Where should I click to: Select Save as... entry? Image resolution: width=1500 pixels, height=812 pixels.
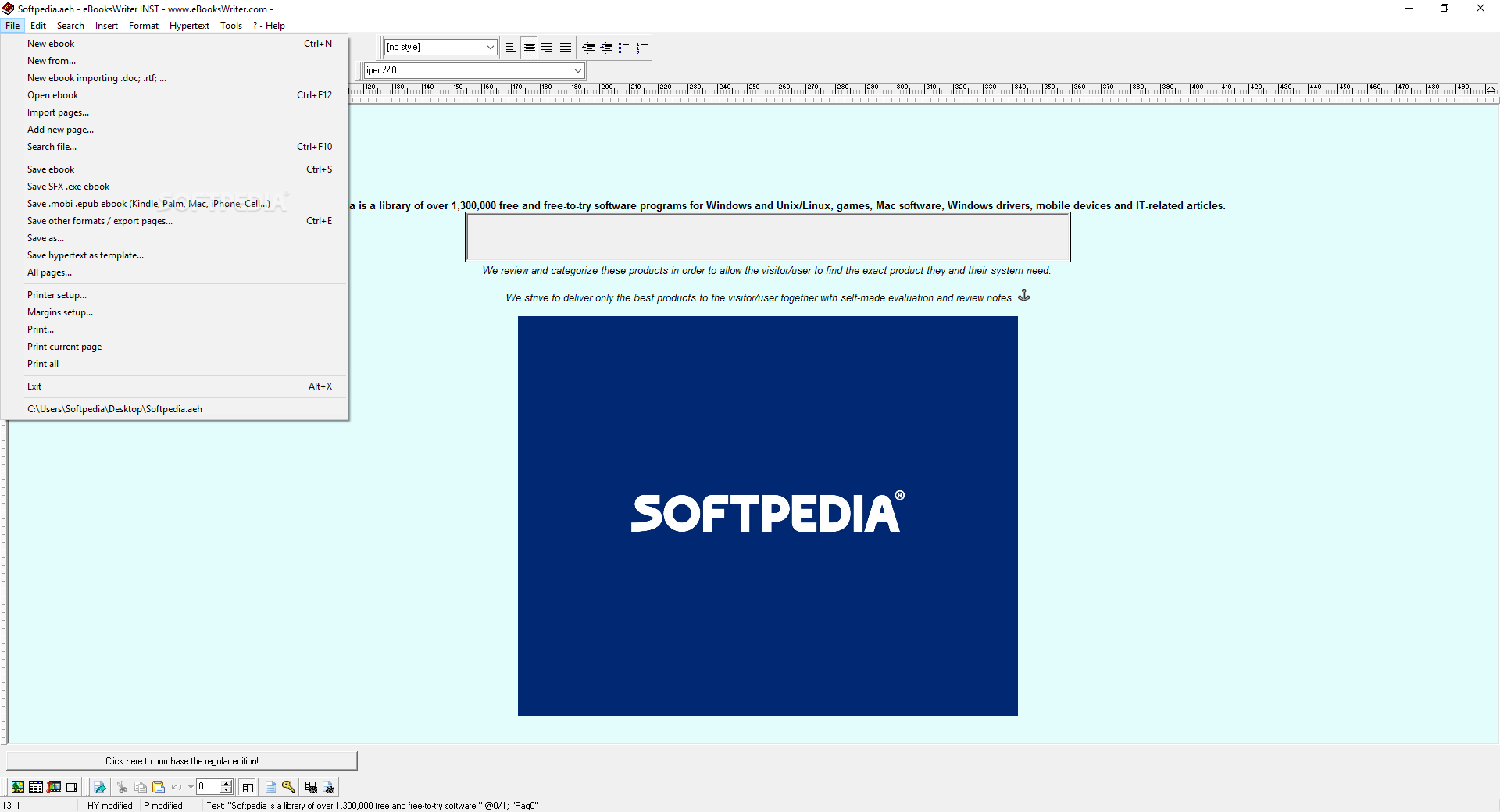click(x=175, y=238)
